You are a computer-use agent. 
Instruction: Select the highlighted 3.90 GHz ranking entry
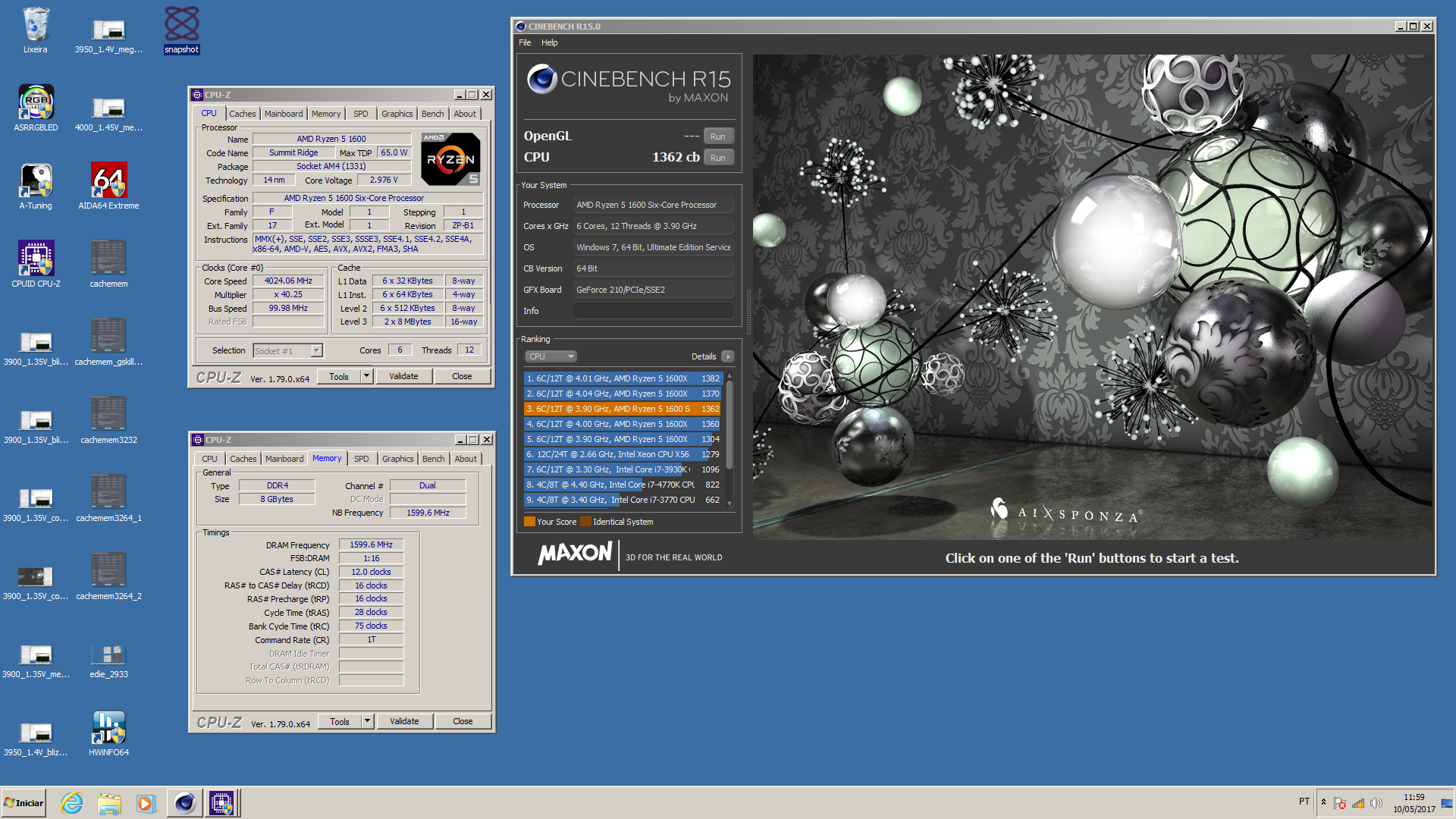(623, 409)
